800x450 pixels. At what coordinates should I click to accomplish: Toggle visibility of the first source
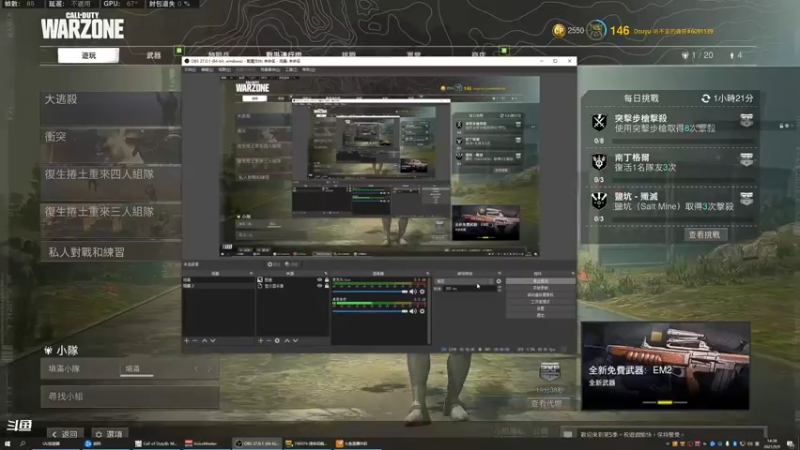[319, 280]
